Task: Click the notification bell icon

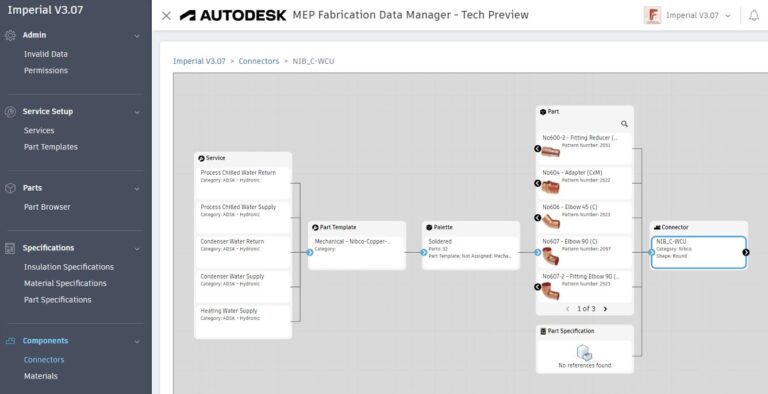Action: tap(754, 16)
